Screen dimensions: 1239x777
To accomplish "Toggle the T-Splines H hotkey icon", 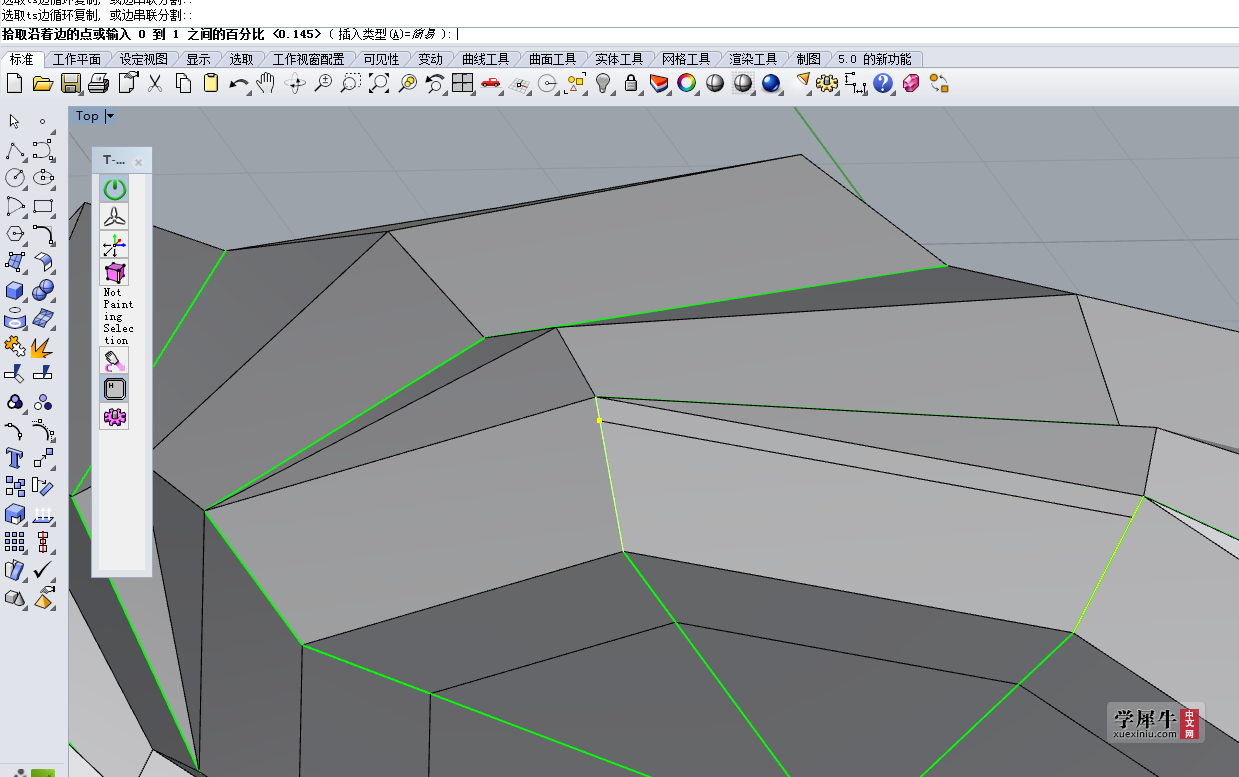I will click(x=115, y=389).
